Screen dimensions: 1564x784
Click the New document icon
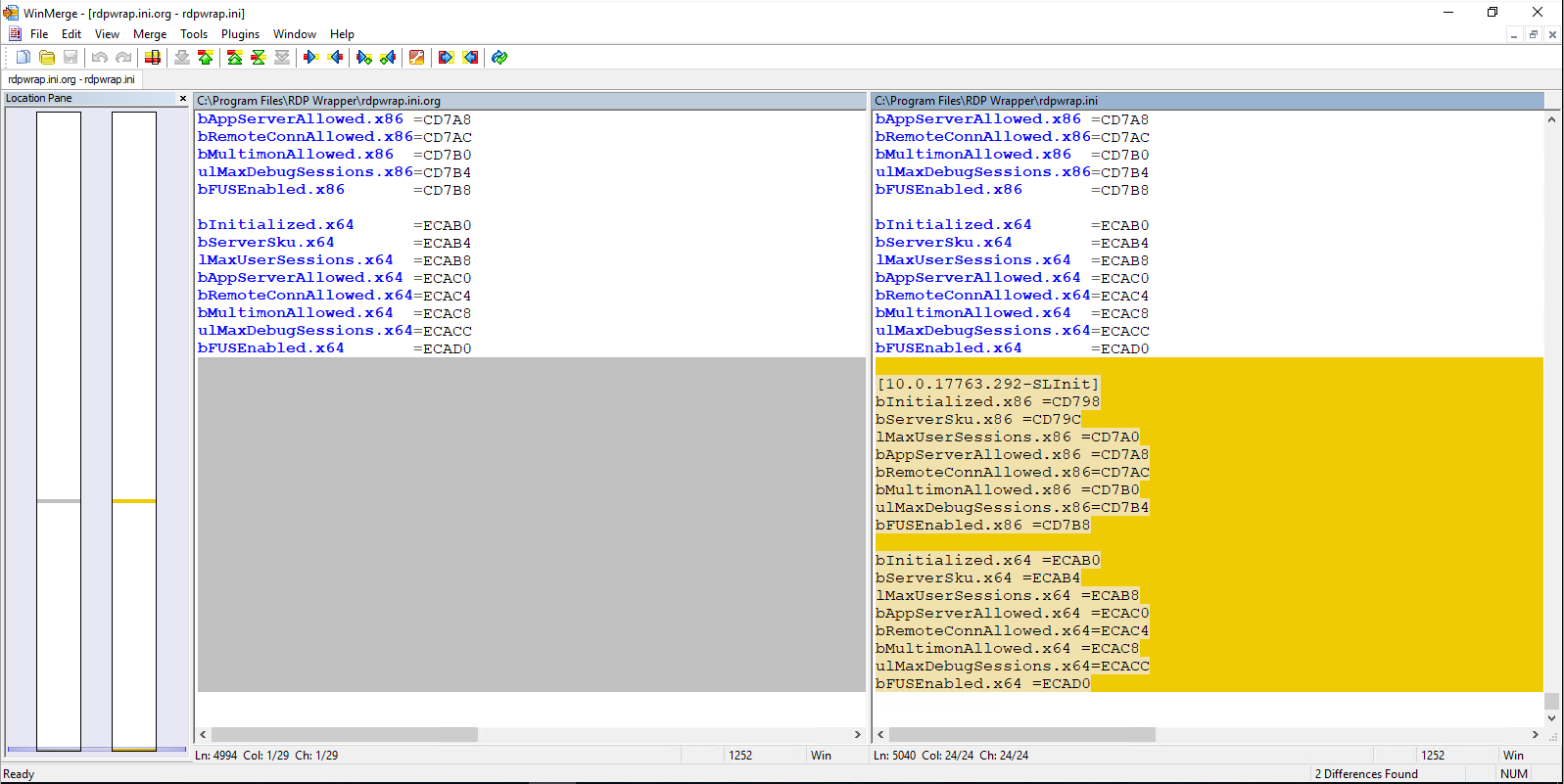[x=23, y=58]
